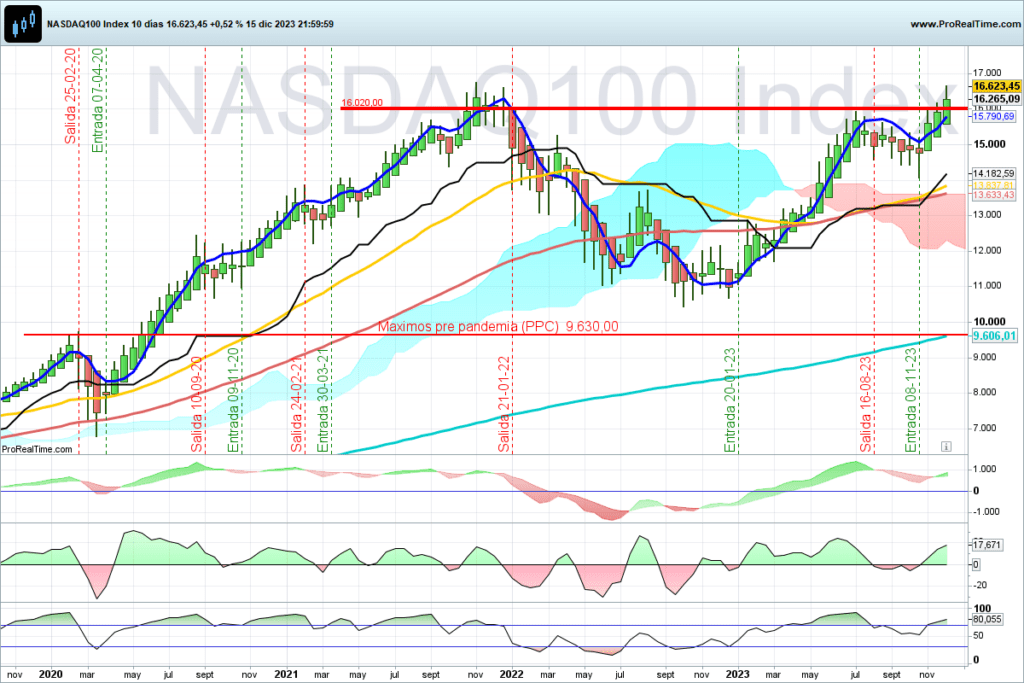Click the -20 oscillator scale label
Image resolution: width=1024 pixels, height=683 pixels.
click(980, 586)
